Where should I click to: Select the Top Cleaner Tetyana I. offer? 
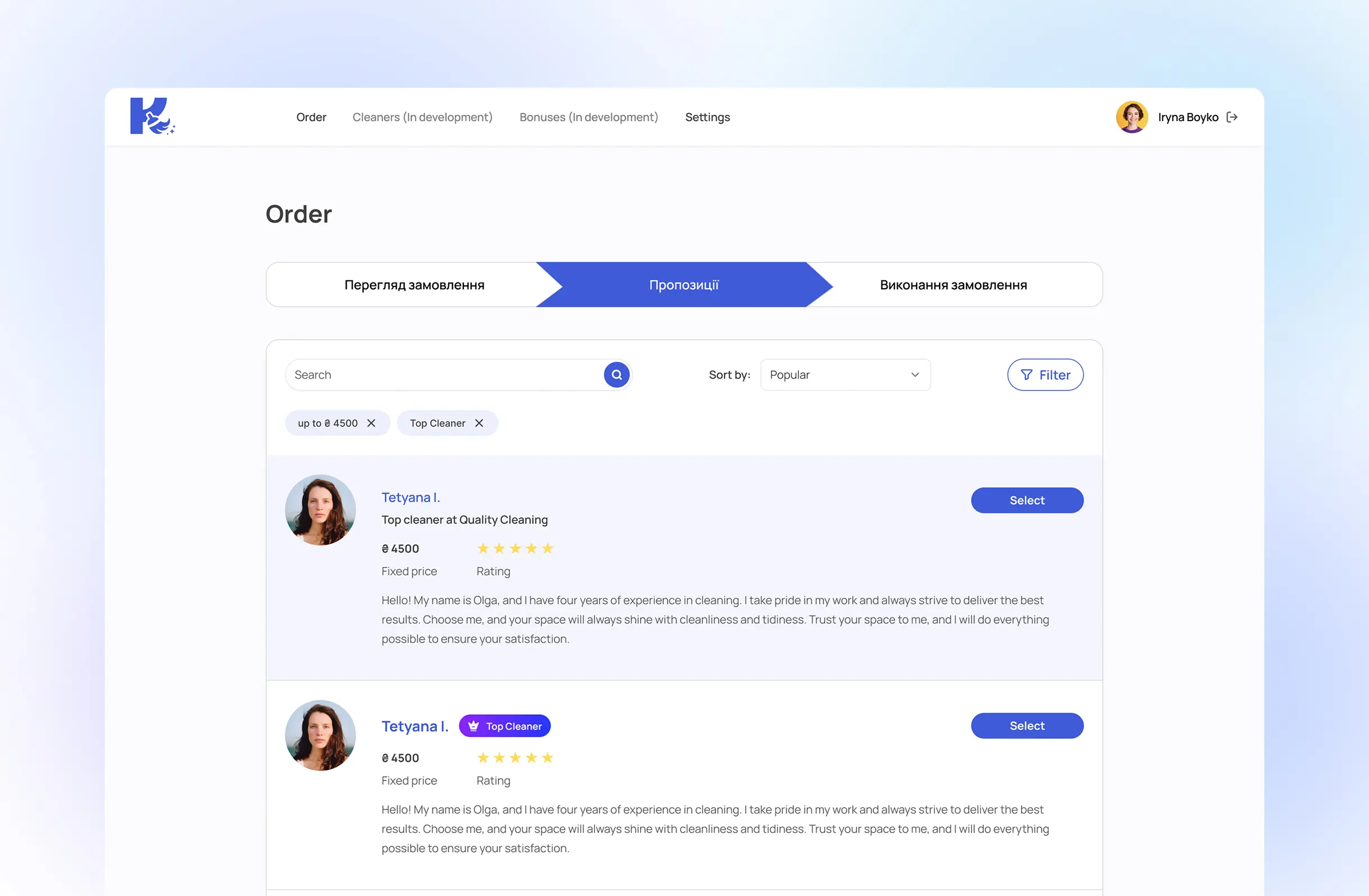[1027, 727]
